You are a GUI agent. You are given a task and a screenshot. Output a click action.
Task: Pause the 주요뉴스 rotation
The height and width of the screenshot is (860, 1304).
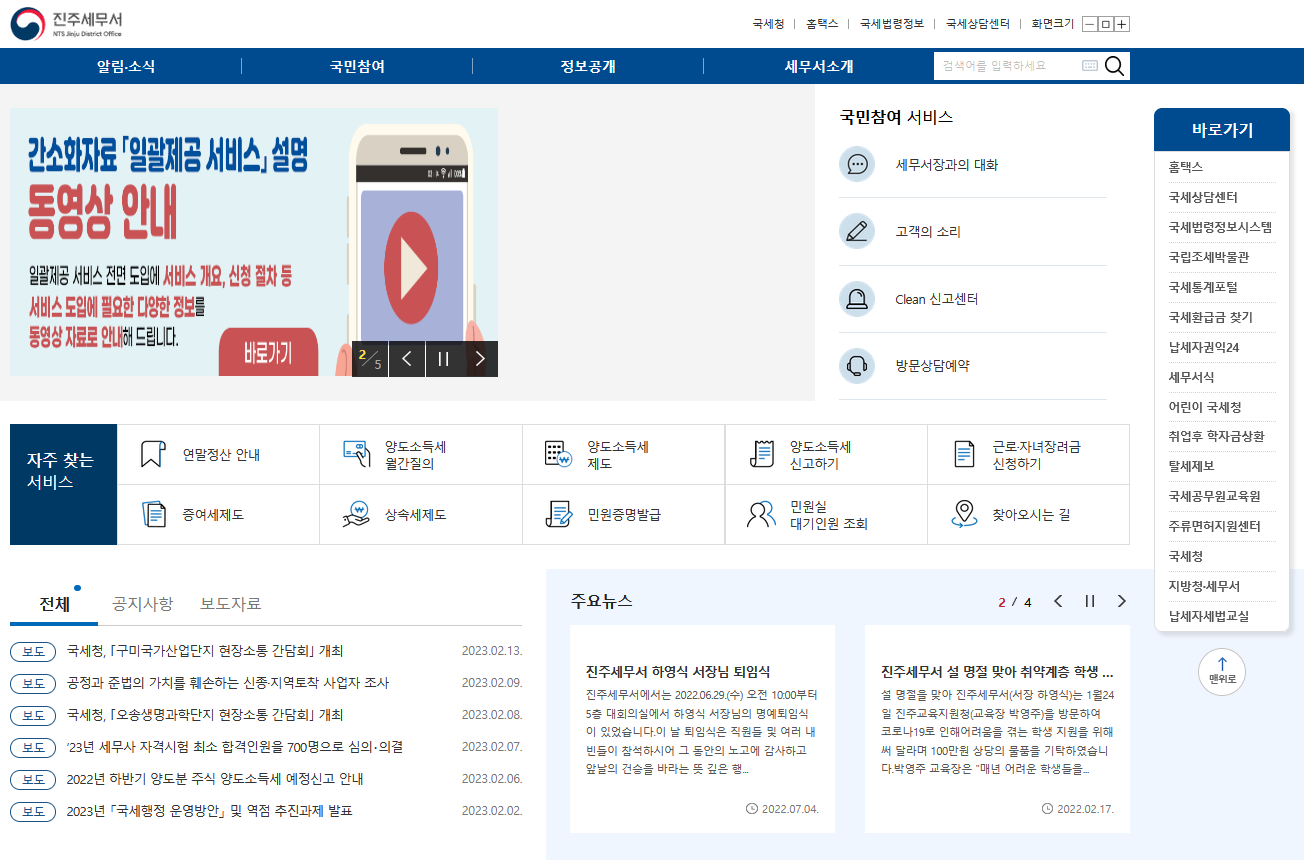(1090, 601)
